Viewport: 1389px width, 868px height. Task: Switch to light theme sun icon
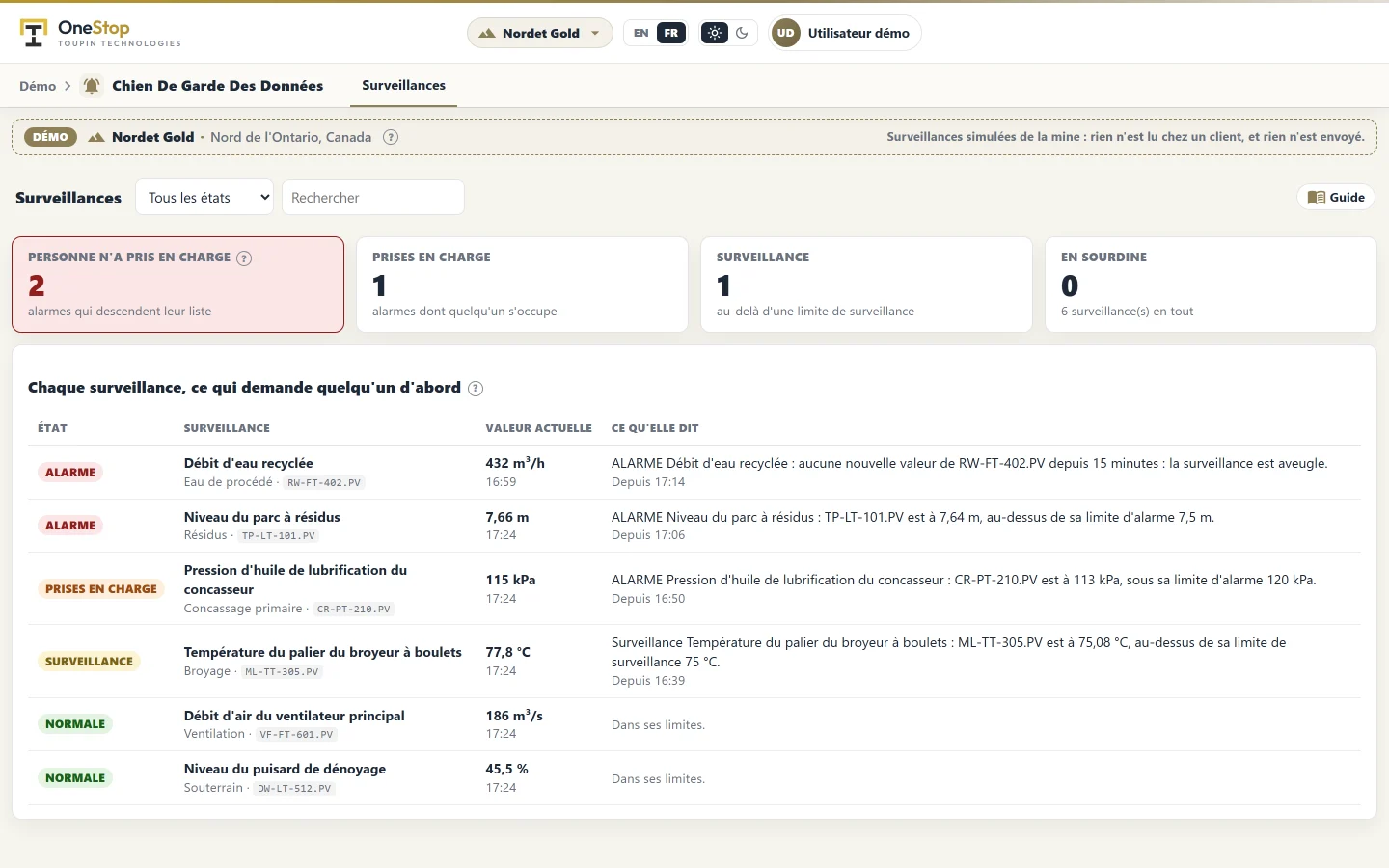pos(714,33)
